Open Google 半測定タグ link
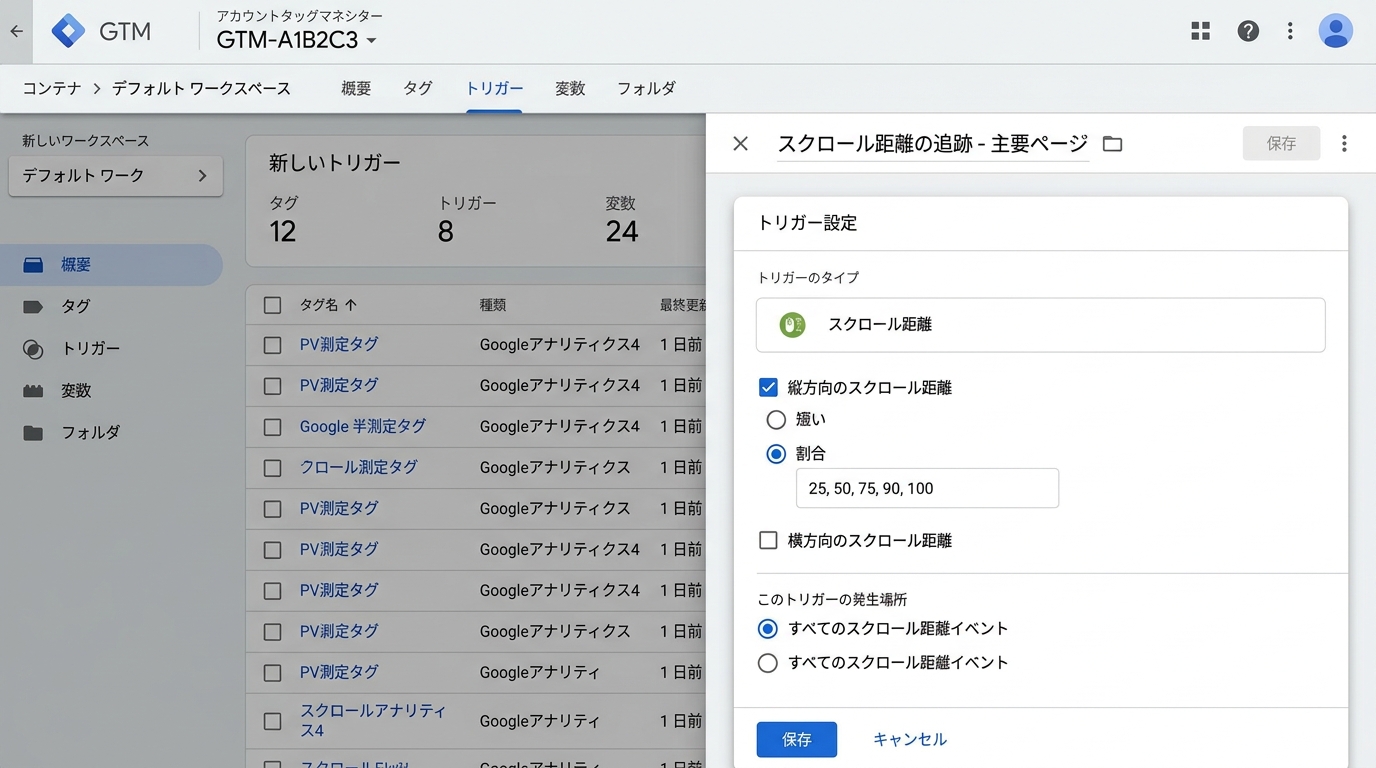 coord(363,426)
